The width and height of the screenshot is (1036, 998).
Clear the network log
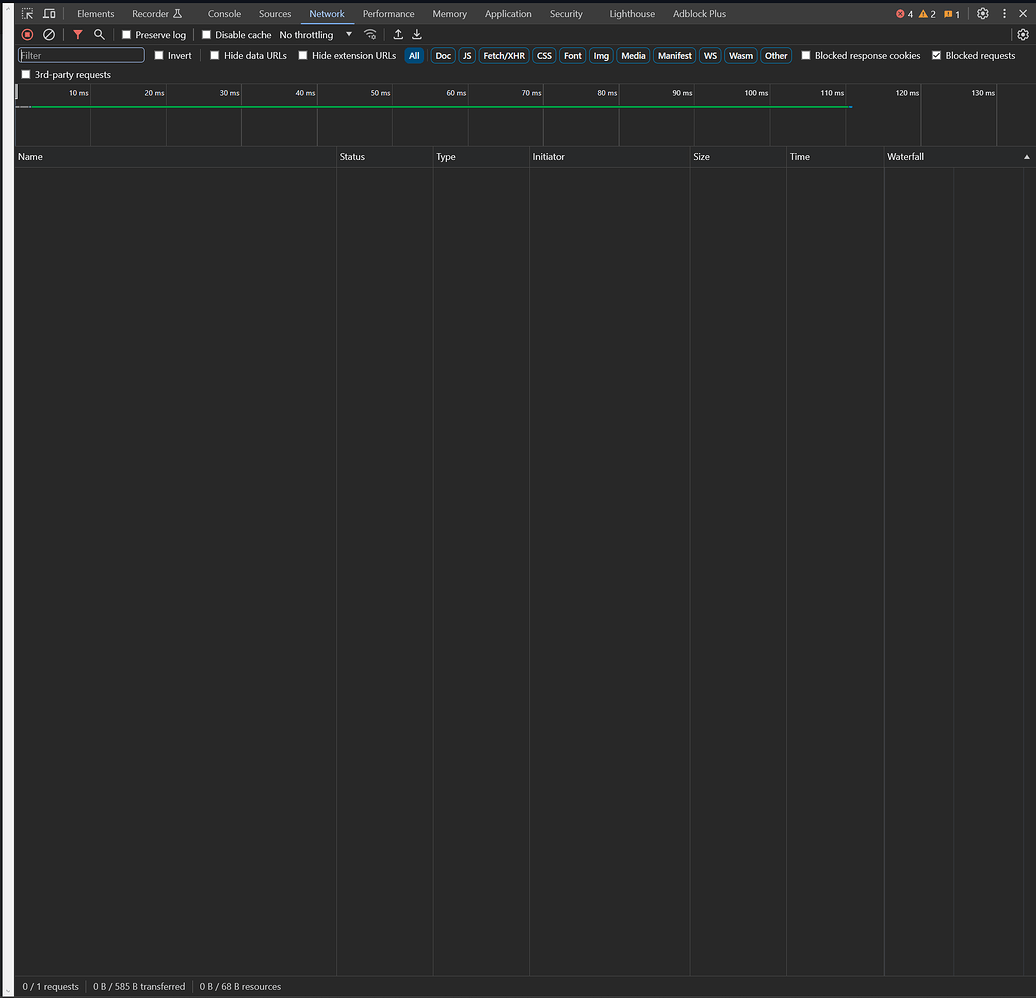click(x=49, y=34)
